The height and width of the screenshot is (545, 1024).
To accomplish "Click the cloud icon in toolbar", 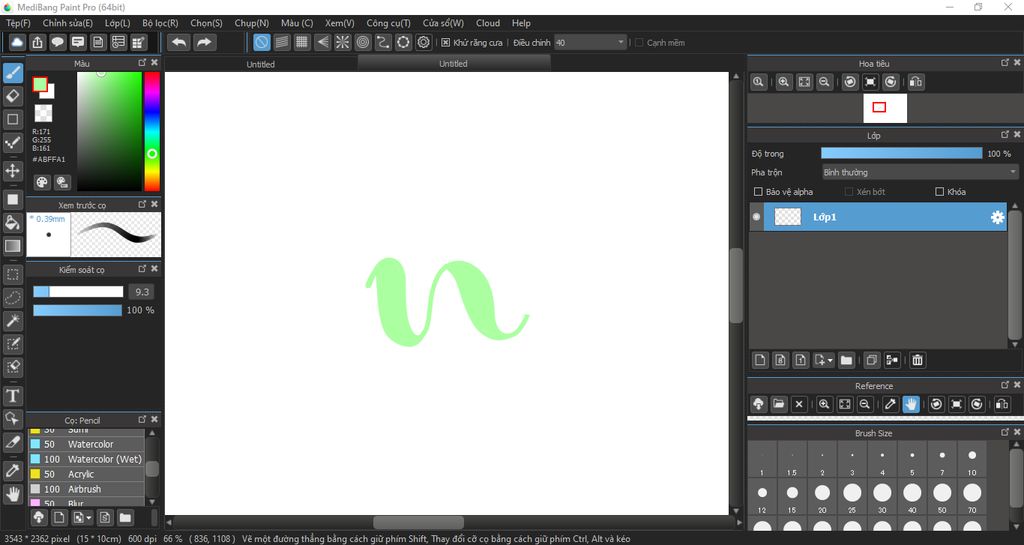I will 17,42.
